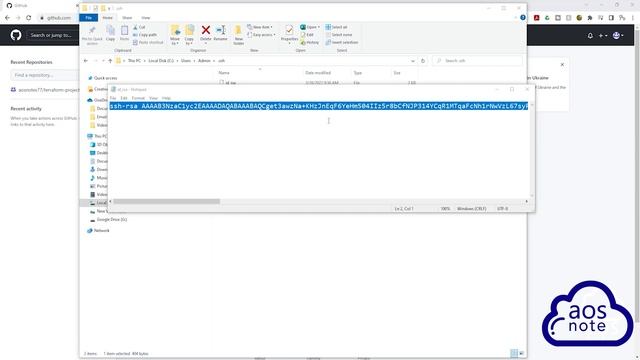Open Notepad Help menu
The image size is (640, 360).
166,98
